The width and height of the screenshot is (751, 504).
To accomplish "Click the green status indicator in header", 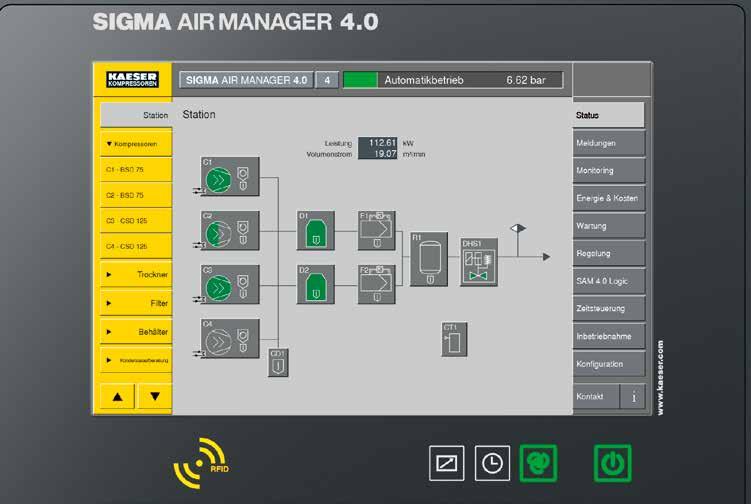I will click(x=360, y=80).
